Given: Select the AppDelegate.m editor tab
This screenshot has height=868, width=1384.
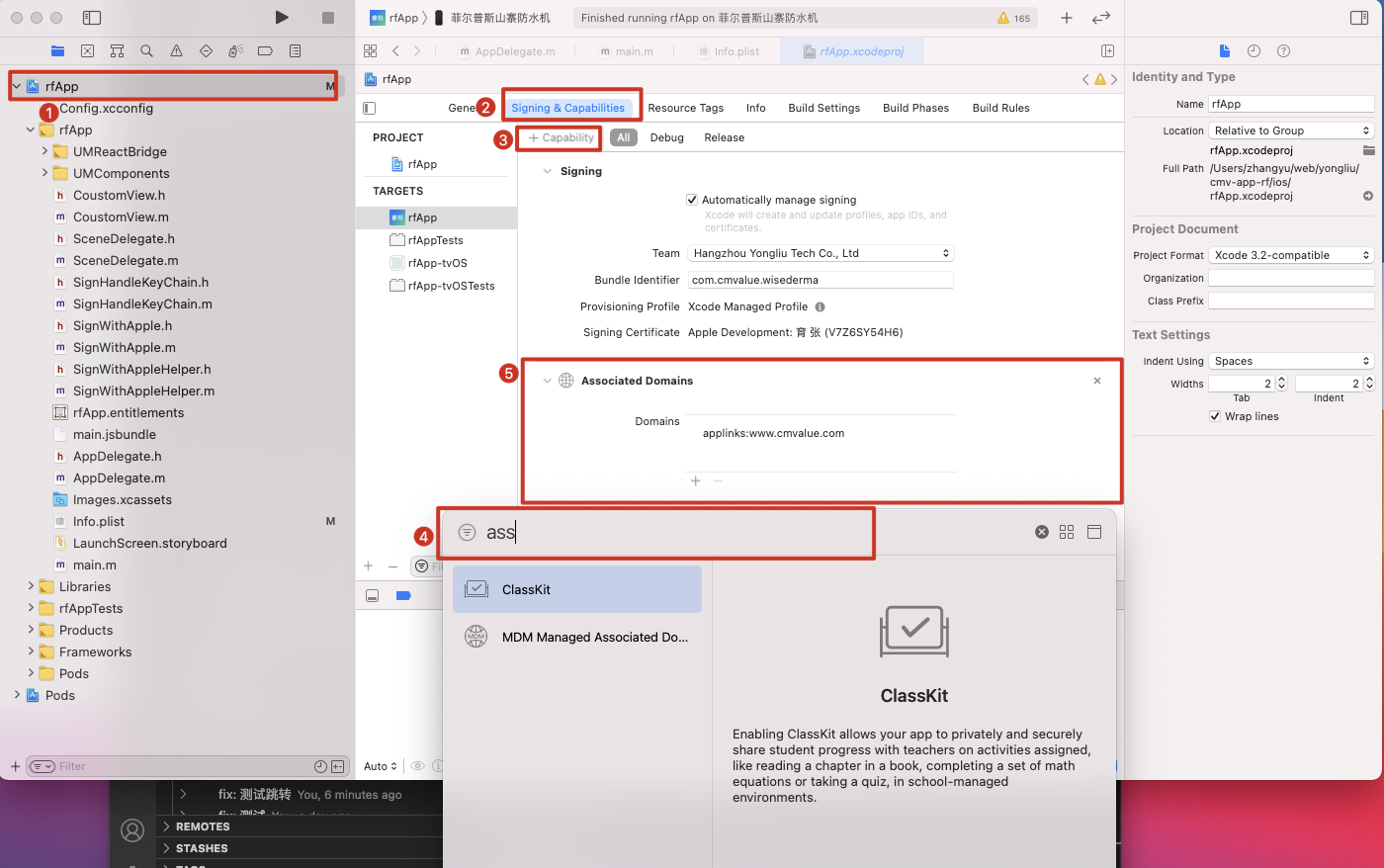Looking at the screenshot, I should (x=507, y=51).
